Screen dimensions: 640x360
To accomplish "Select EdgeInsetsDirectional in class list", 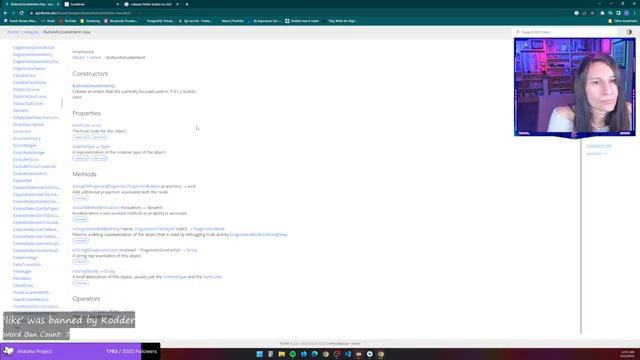I will [x=33, y=48].
